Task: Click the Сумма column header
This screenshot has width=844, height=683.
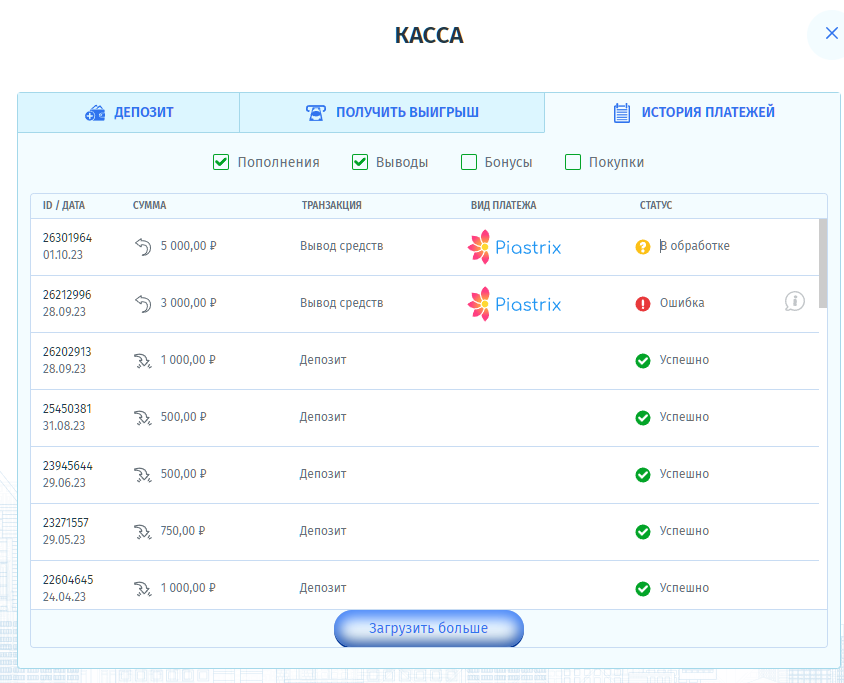Action: tap(149, 206)
